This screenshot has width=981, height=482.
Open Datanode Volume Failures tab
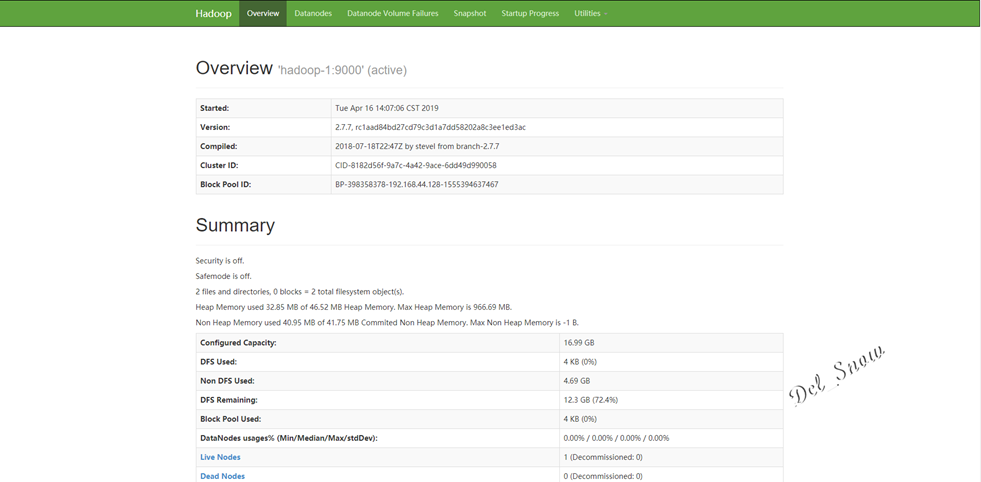[x=393, y=13]
